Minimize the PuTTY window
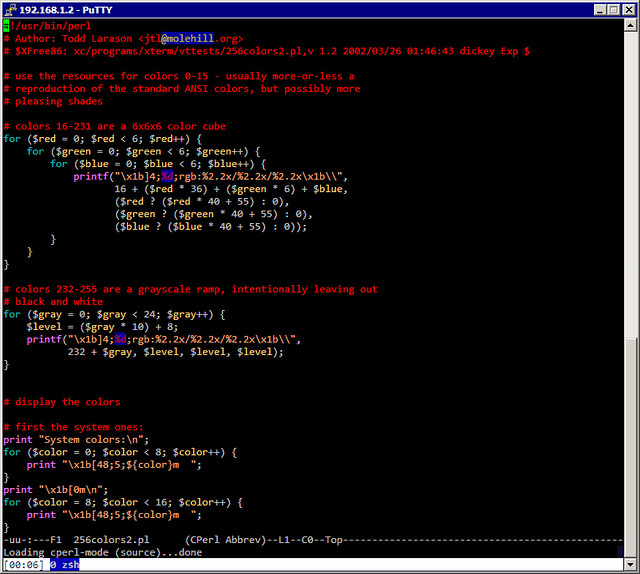This screenshot has height=574, width=640. pos(600,10)
